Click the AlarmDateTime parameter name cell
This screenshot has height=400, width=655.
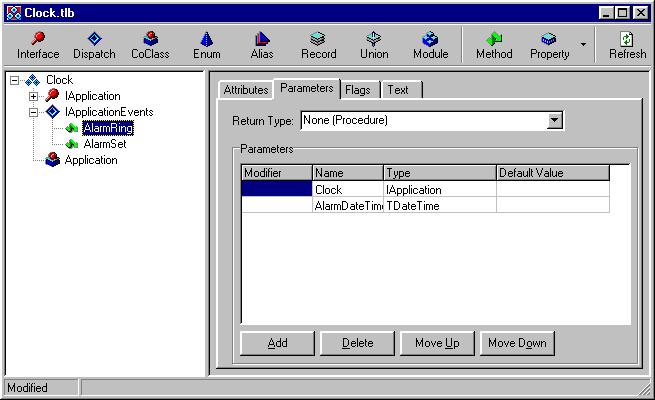pos(347,205)
